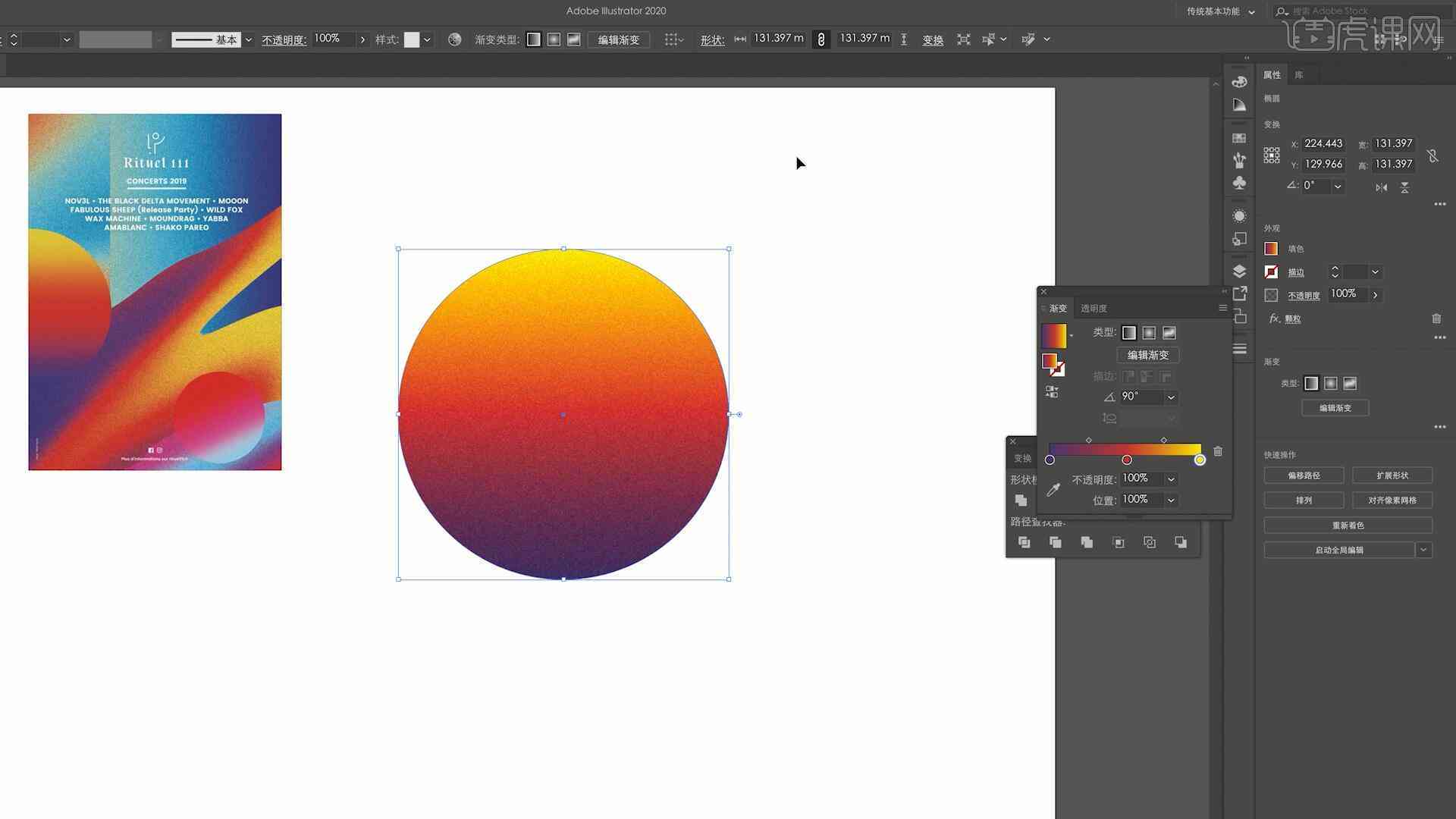Screen dimensions: 1456x819
Task: Open gradient stop opacity dropdown
Action: 1171,479
